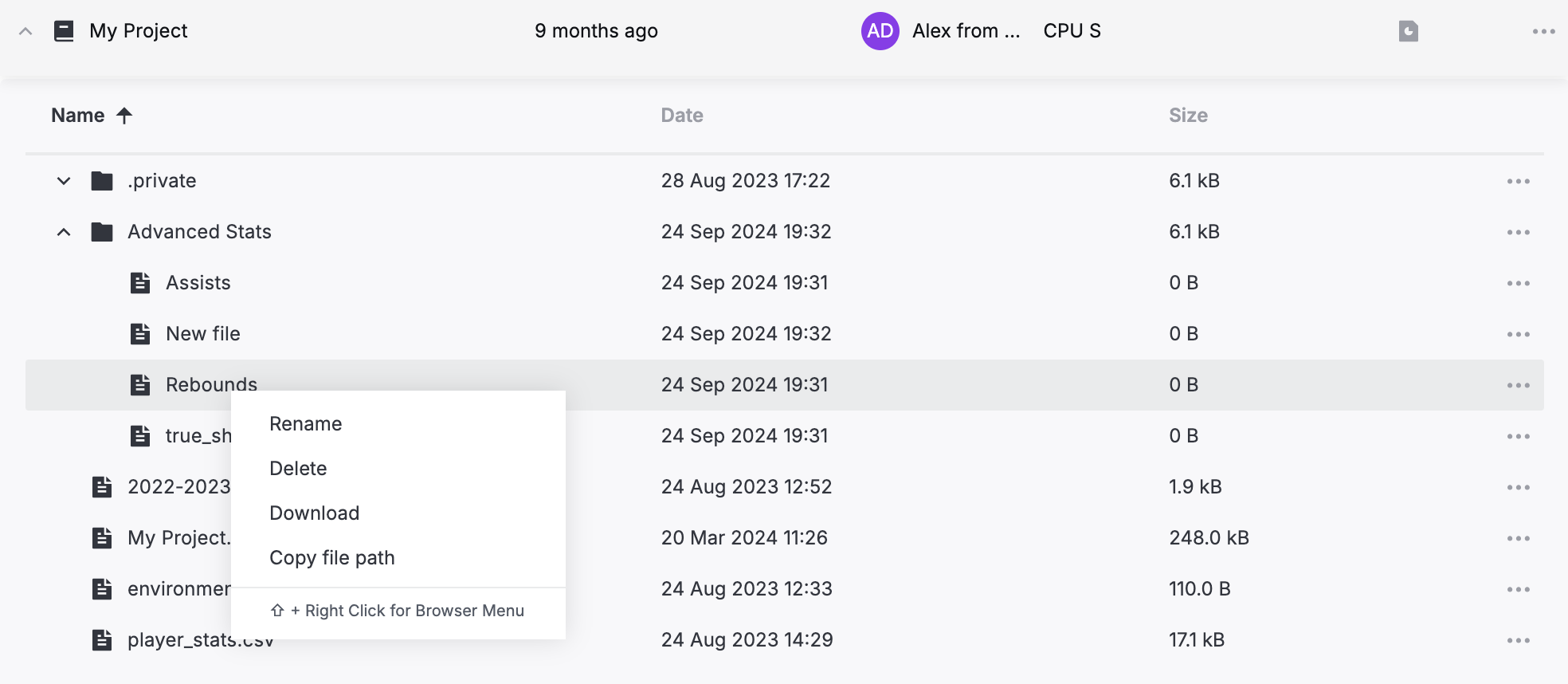Click the notebook icon next to My Project

pyautogui.click(x=64, y=31)
